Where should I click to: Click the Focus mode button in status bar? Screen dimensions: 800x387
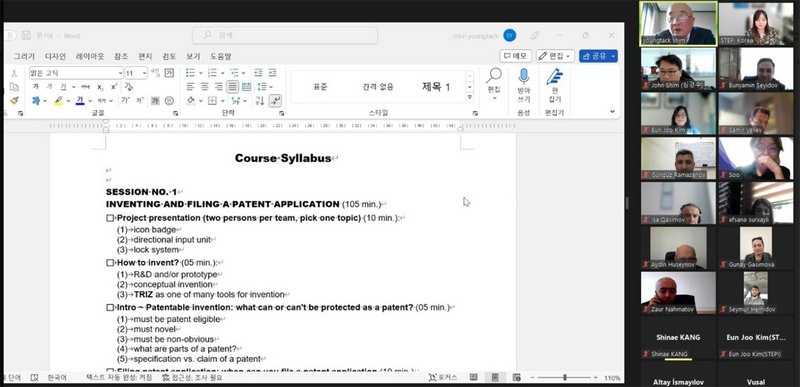click(x=443, y=378)
